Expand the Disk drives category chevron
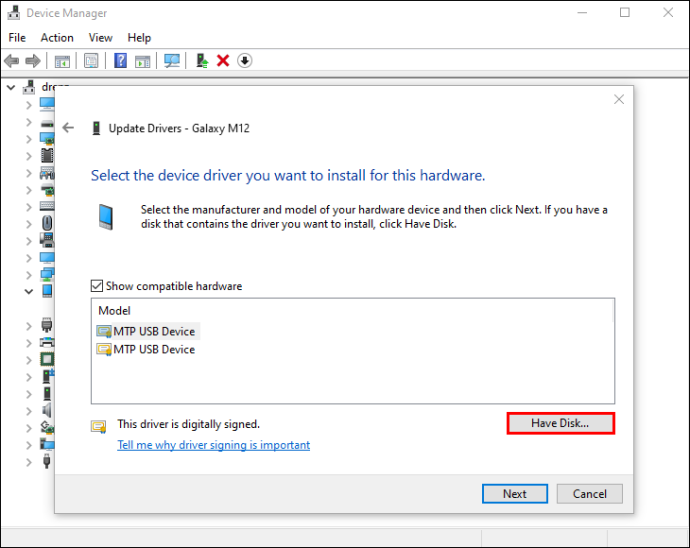690x548 pixels. tap(29, 122)
